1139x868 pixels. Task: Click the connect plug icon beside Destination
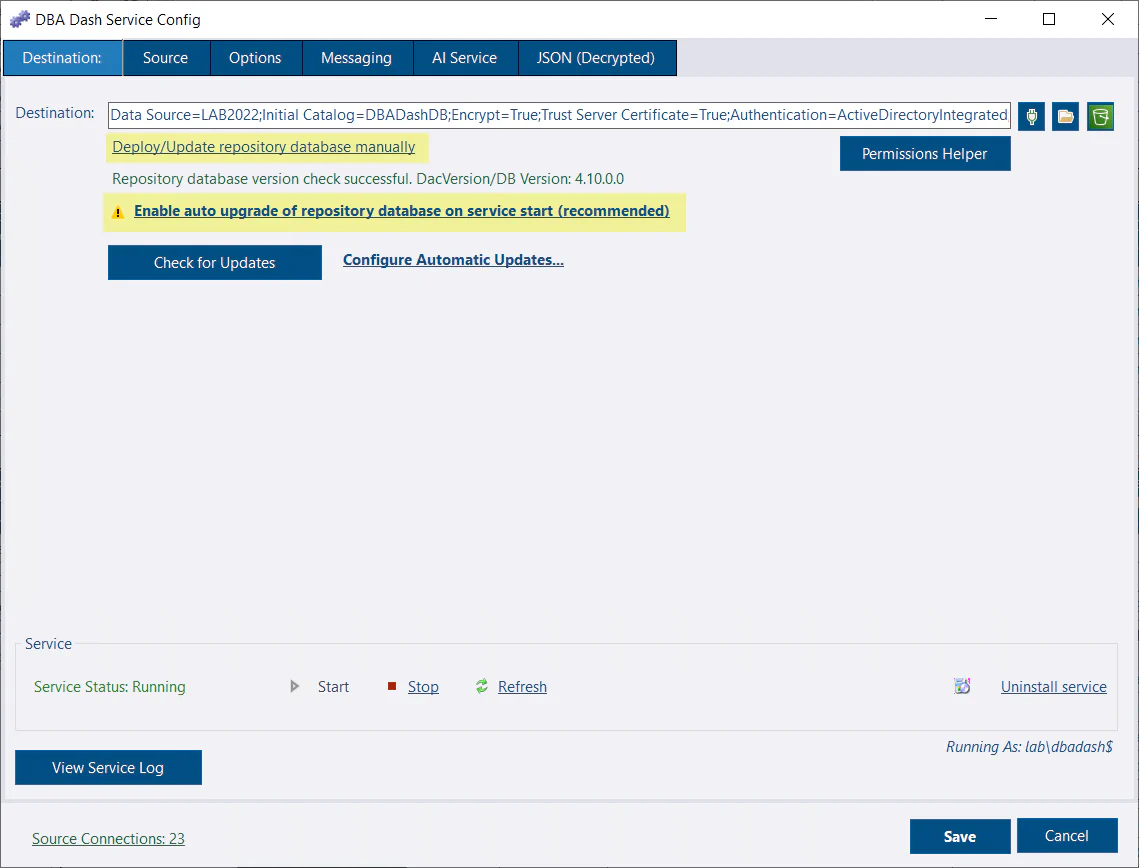[x=1031, y=116]
